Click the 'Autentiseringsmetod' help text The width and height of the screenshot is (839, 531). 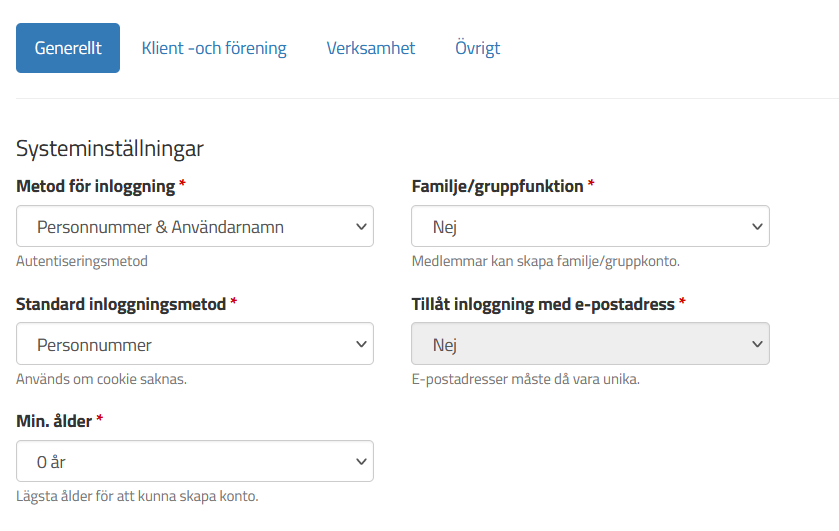pyautogui.click(x=82, y=261)
